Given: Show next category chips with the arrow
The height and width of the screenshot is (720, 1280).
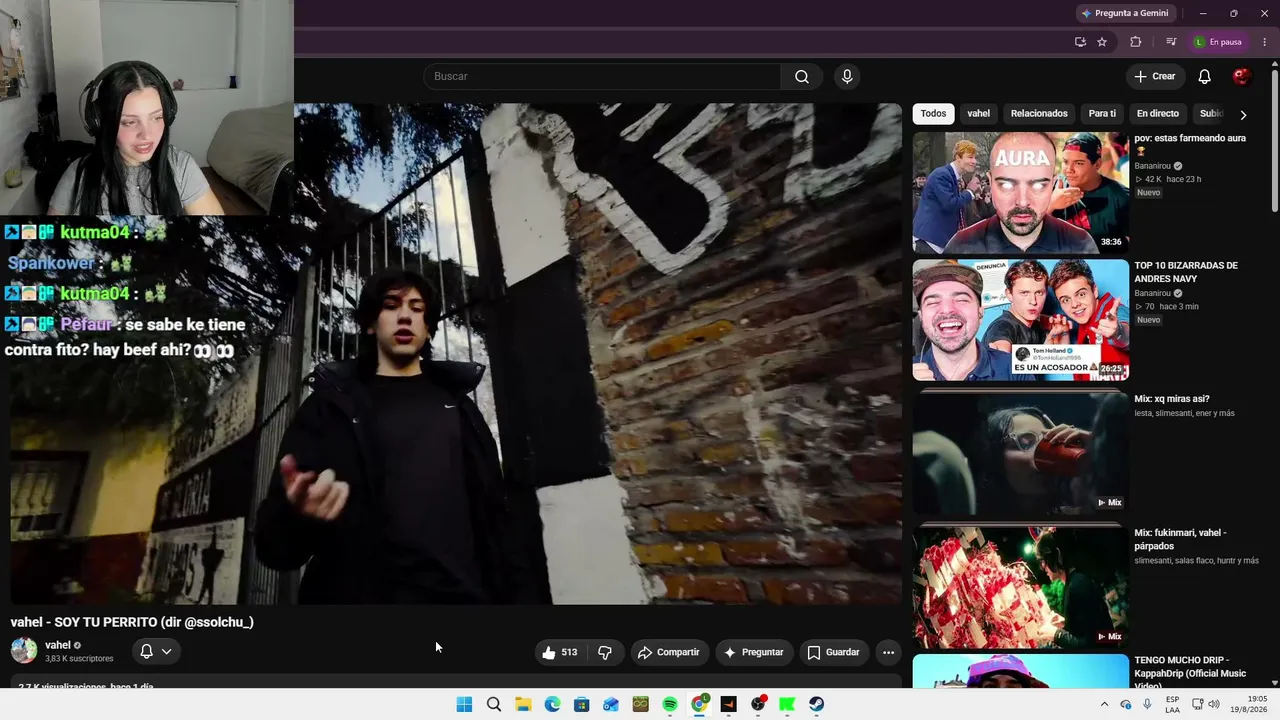Looking at the screenshot, I should click(x=1243, y=114).
